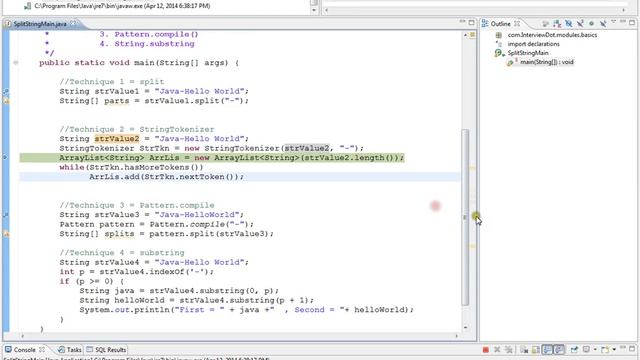The width and height of the screenshot is (640, 360).
Task: Terminate the running program from Console toolbar
Action: point(486,350)
